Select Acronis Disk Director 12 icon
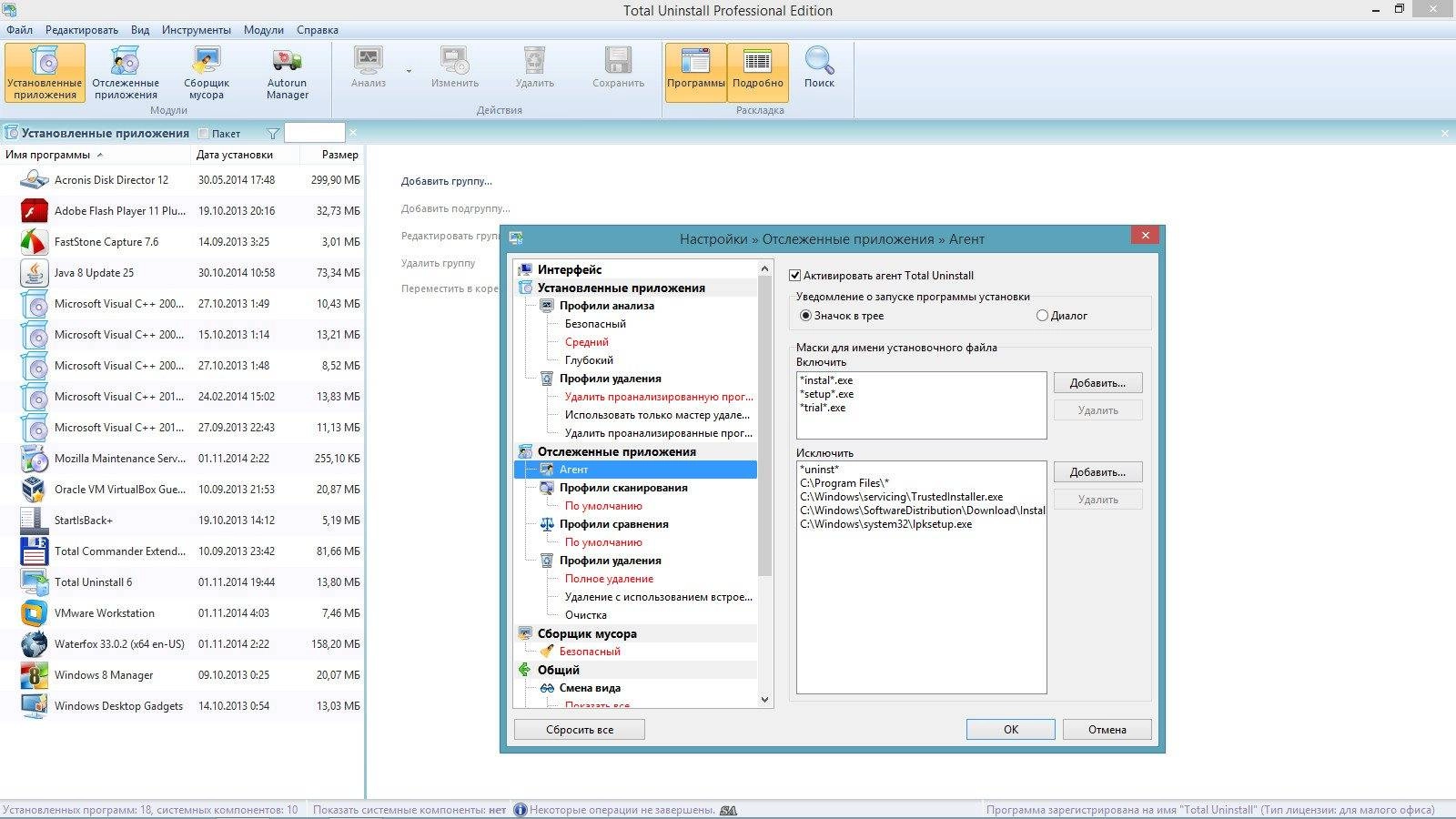The height and width of the screenshot is (819, 1456). point(35,180)
